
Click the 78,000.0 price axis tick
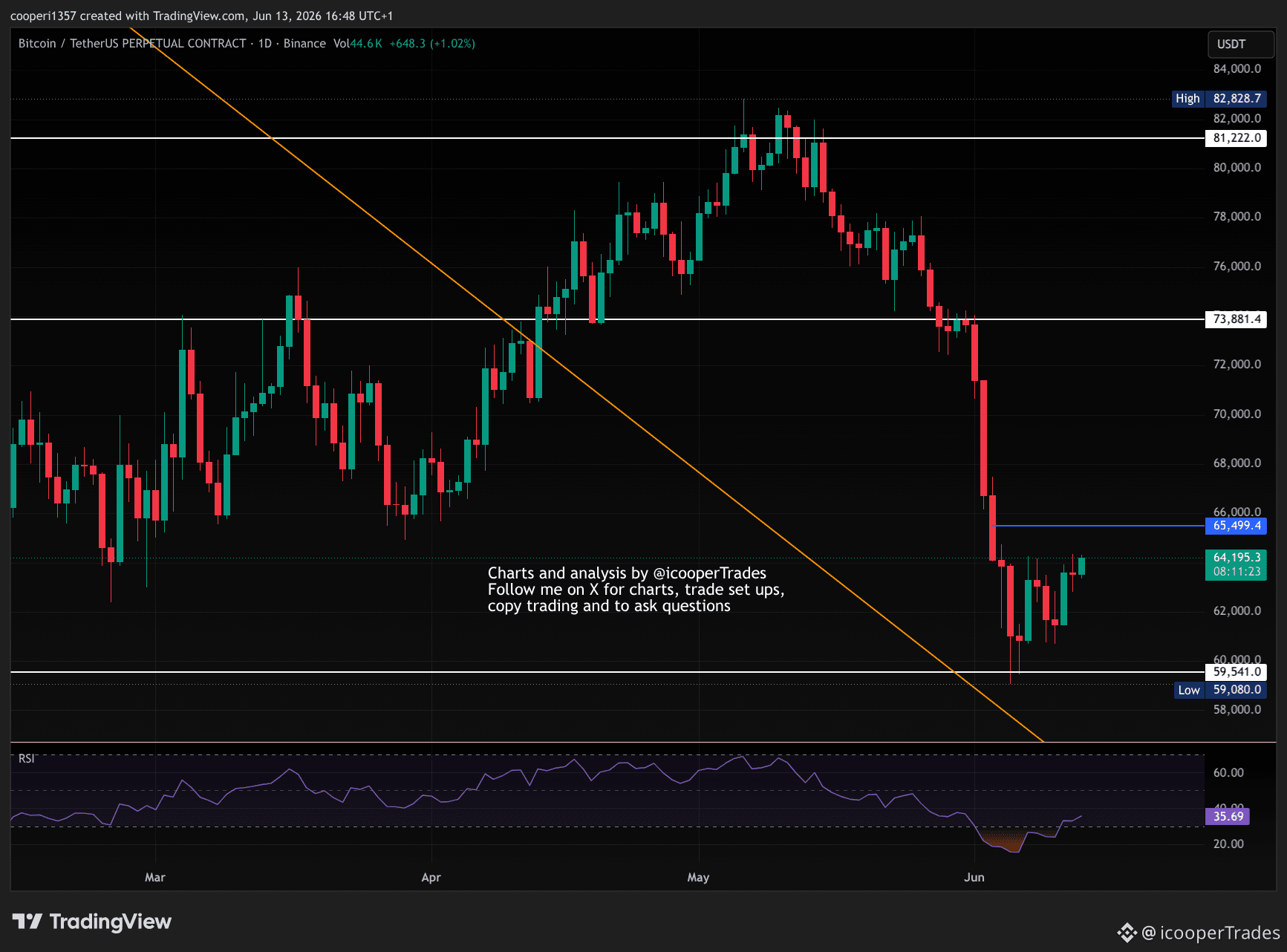[x=1237, y=217]
